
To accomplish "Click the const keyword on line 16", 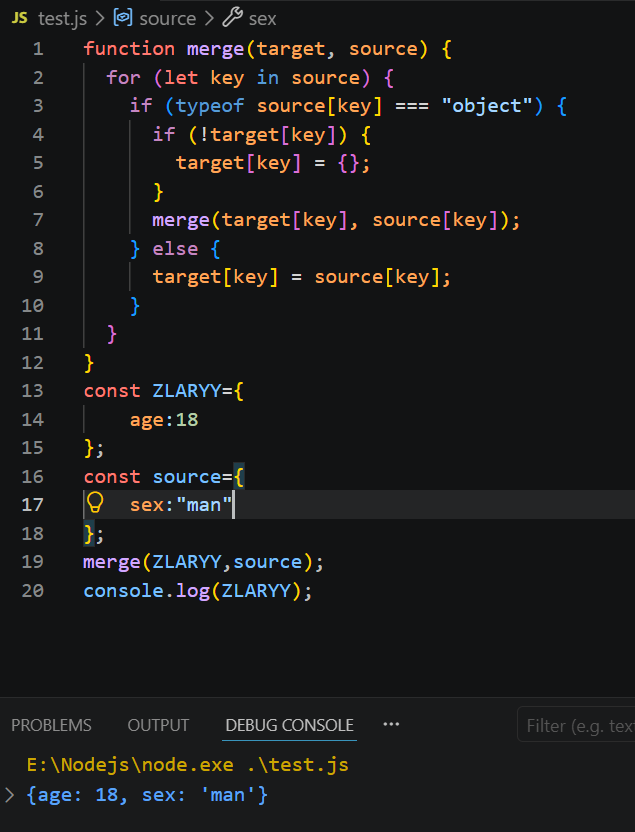I will [111, 477].
